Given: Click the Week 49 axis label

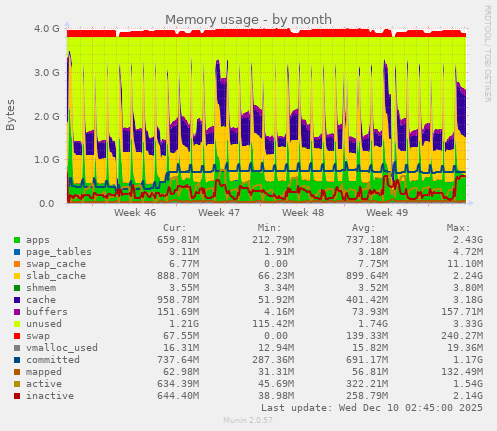Looking at the screenshot, I should click(x=387, y=213).
